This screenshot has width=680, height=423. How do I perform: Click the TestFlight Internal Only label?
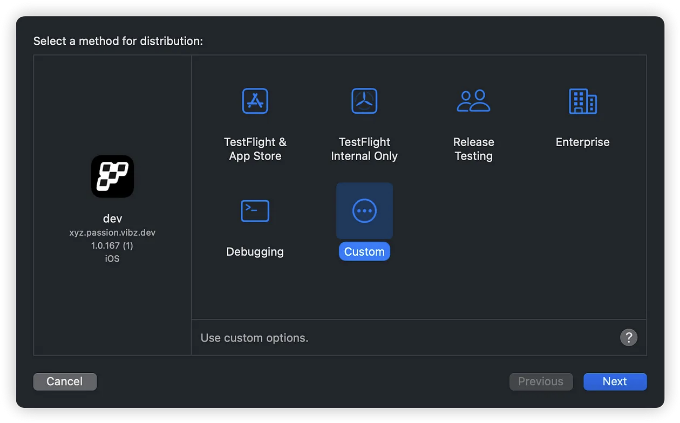[x=364, y=149]
